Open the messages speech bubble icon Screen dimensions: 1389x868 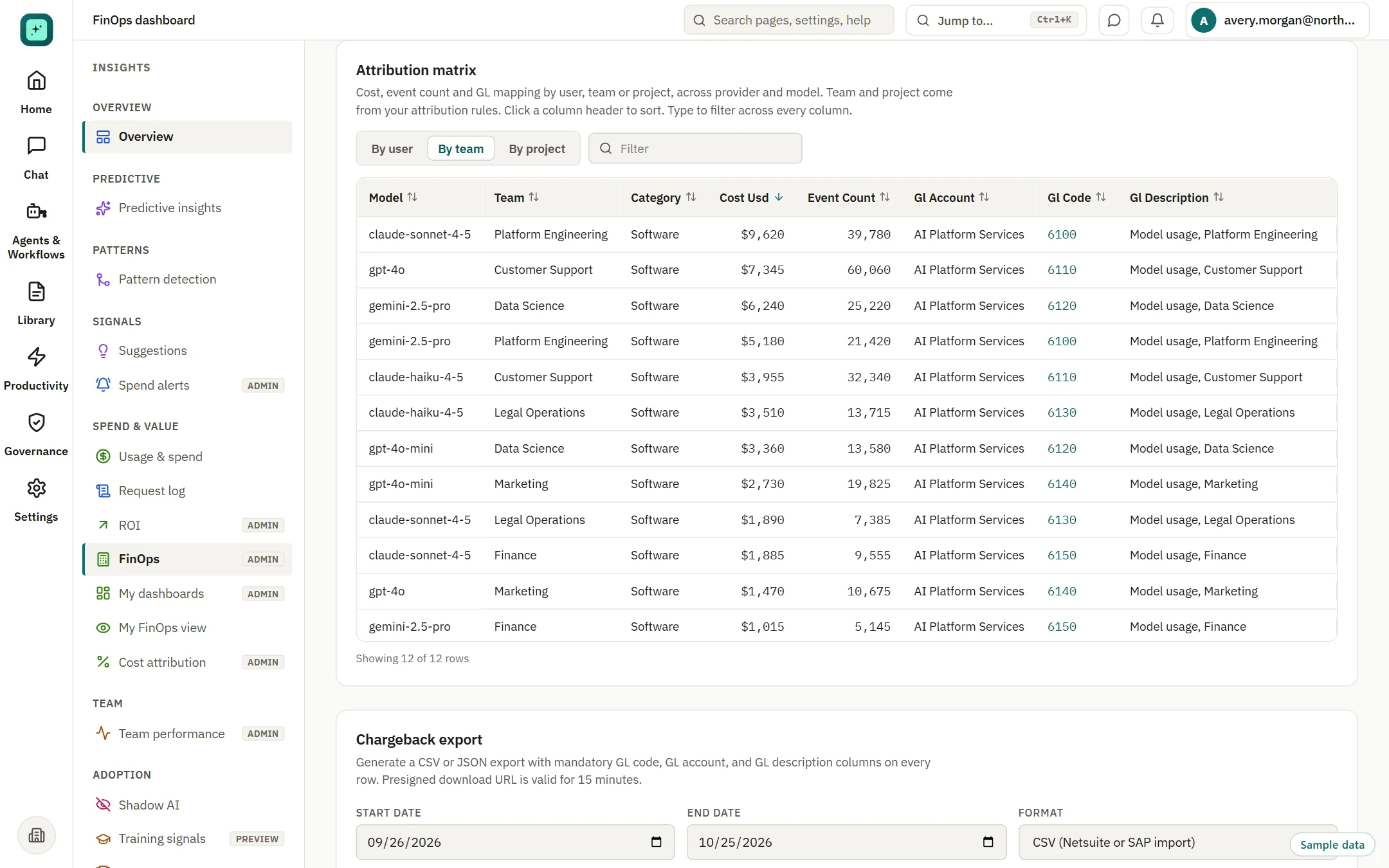(1114, 20)
